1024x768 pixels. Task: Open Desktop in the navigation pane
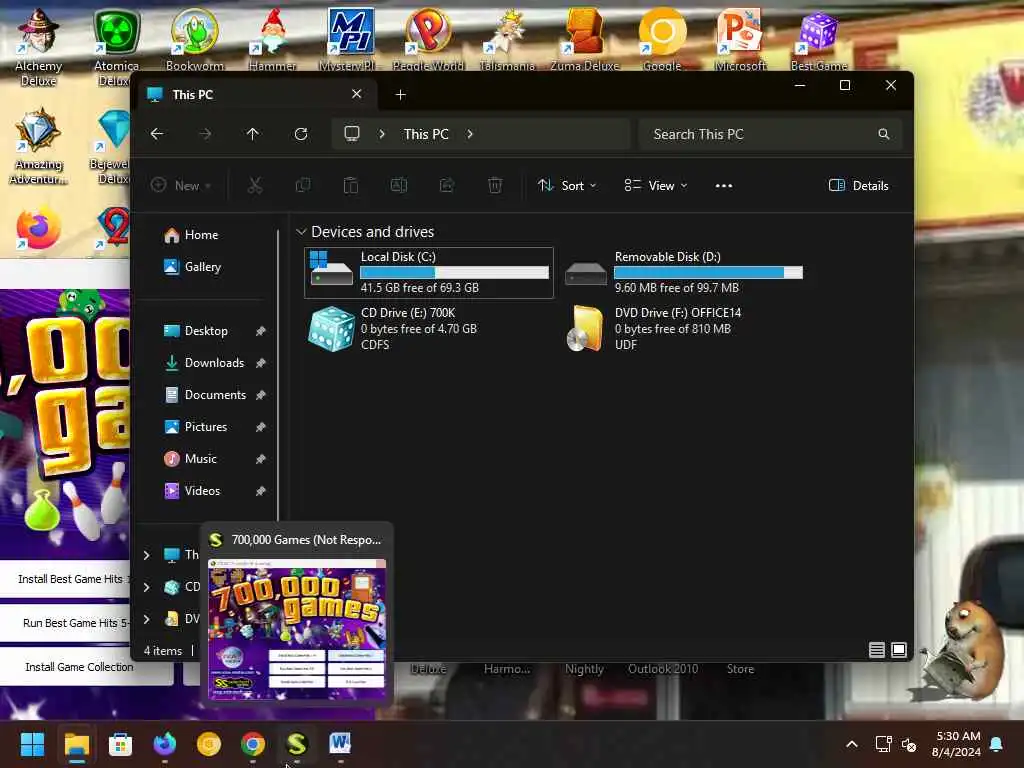(206, 330)
